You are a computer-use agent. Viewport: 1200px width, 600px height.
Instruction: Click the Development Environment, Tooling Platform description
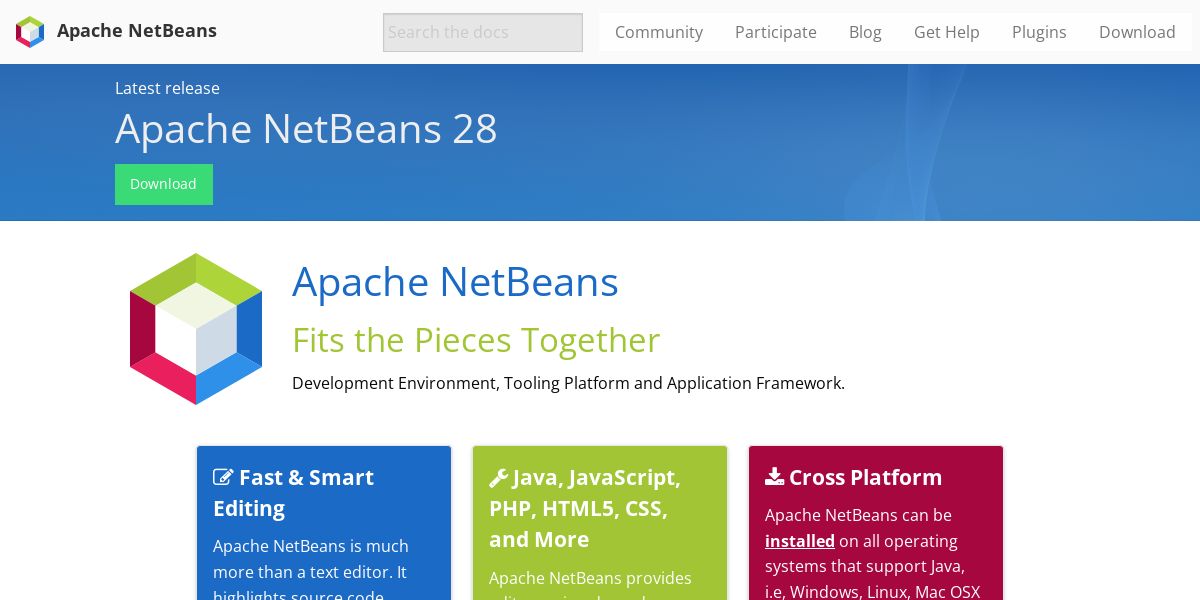coord(568,383)
